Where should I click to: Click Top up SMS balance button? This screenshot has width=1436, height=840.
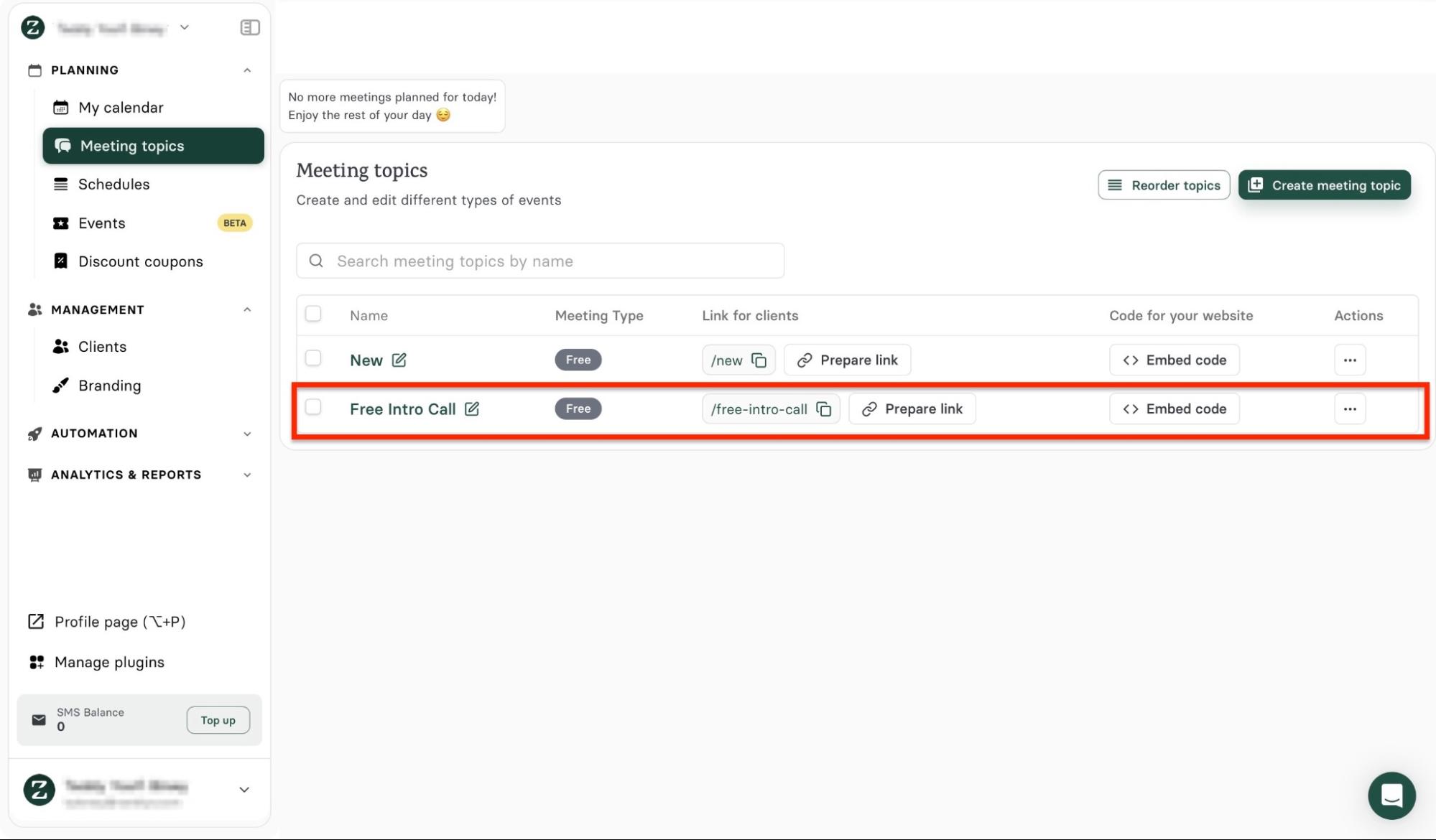[x=218, y=720]
